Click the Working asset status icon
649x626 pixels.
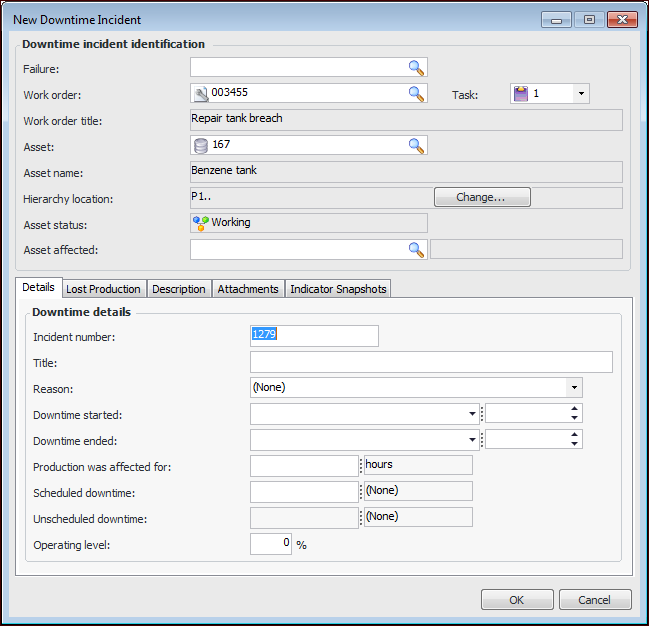click(200, 223)
